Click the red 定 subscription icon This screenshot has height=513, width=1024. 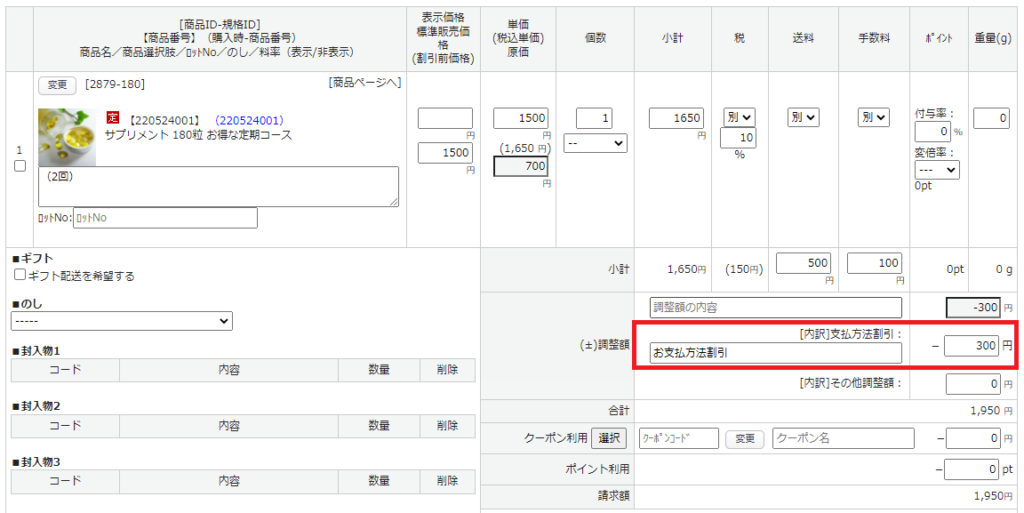click(112, 119)
